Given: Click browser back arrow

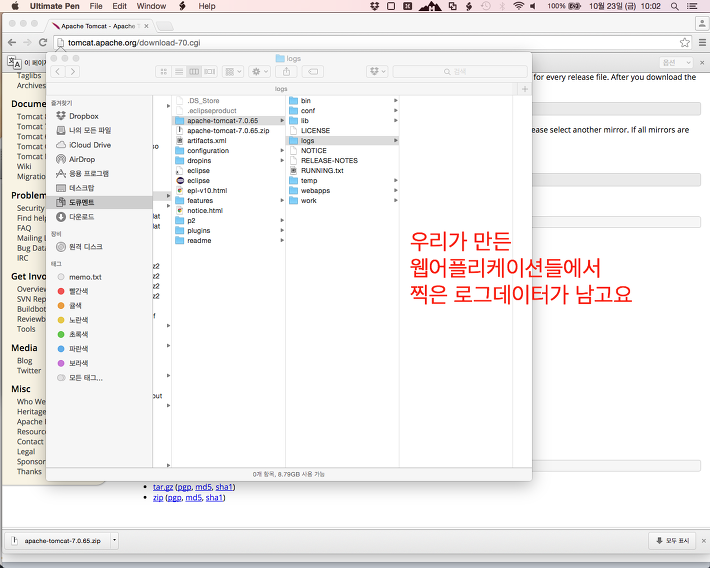Looking at the screenshot, I should tap(12, 43).
